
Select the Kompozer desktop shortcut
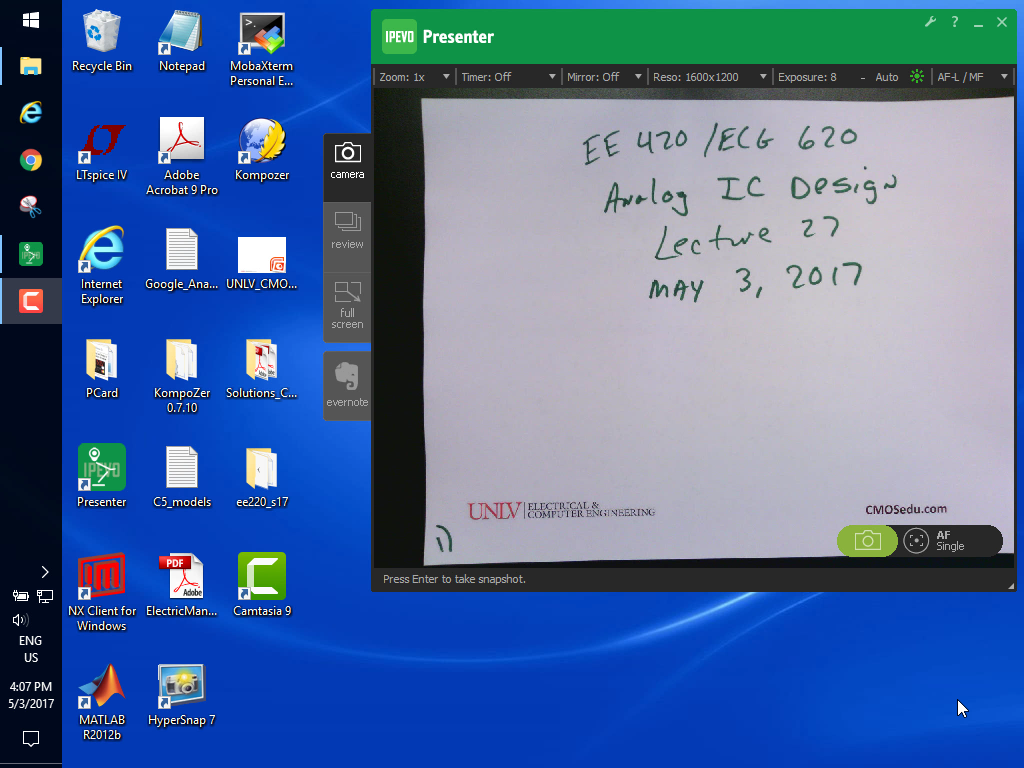[x=261, y=150]
